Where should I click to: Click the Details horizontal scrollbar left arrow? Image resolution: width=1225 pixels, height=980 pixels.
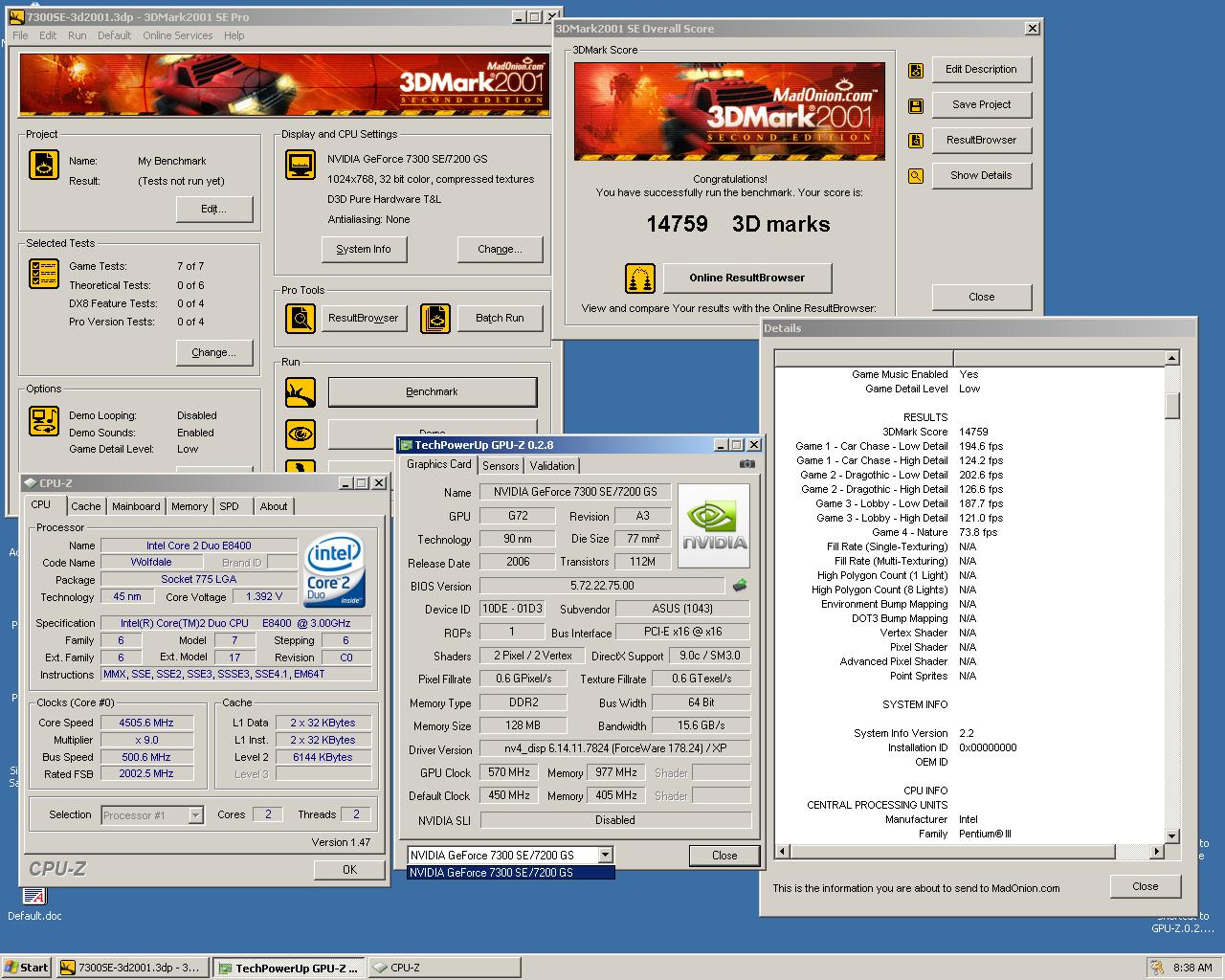pos(782,851)
